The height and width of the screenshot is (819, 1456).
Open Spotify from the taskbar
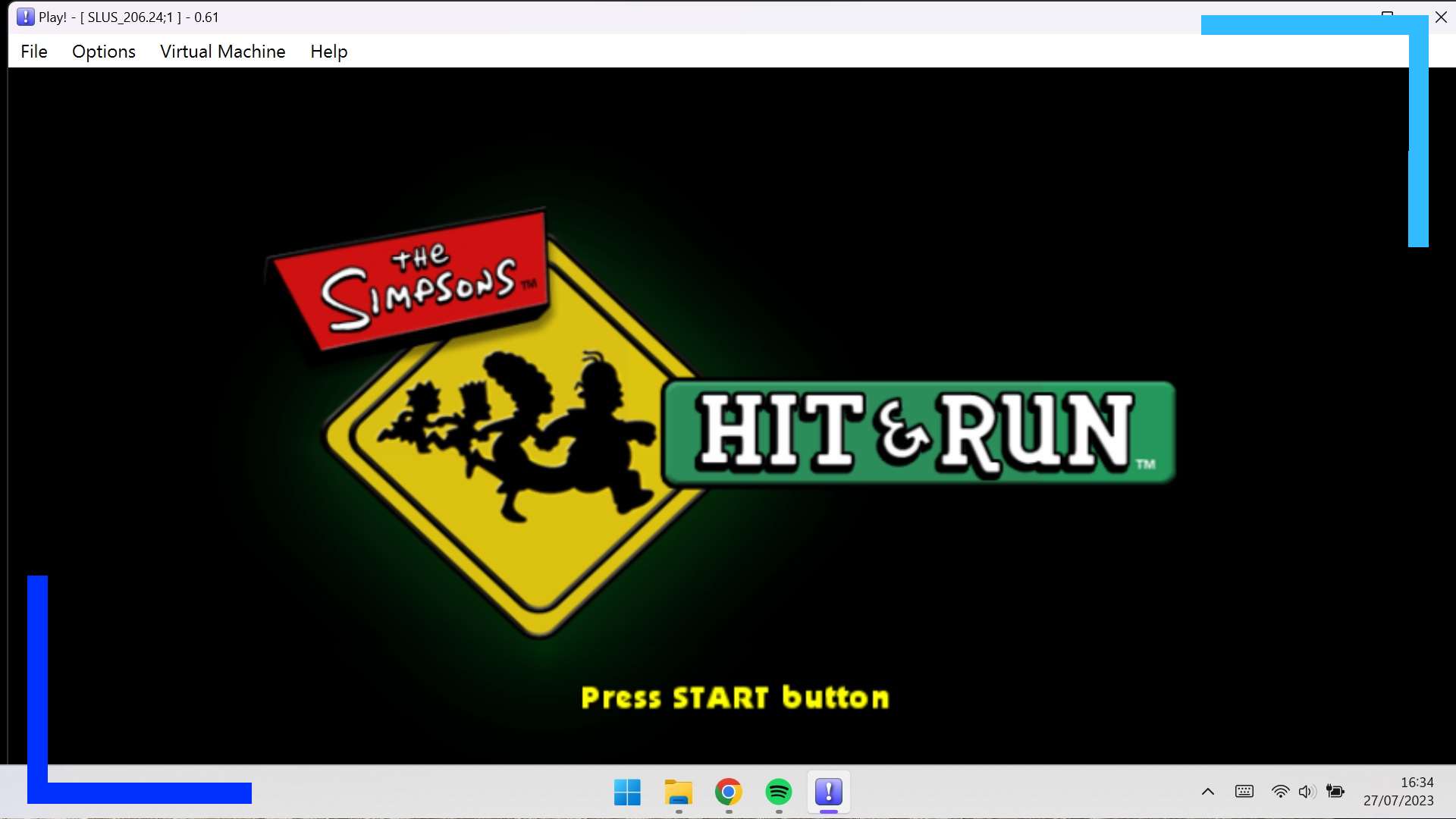[x=778, y=792]
